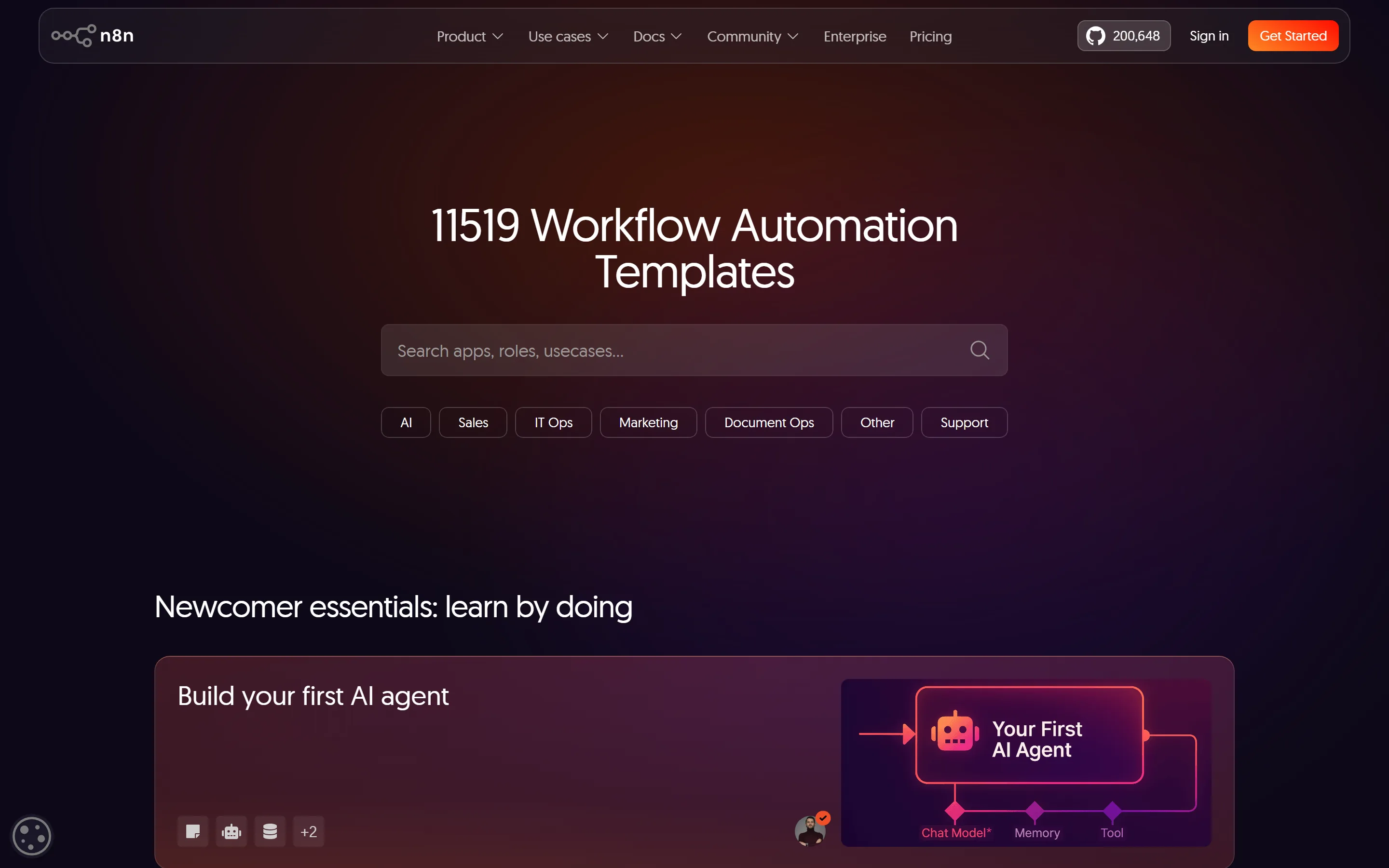Viewport: 1389px width, 868px height.
Task: Click the Your First AI Agent thumbnail
Action: [1026, 762]
